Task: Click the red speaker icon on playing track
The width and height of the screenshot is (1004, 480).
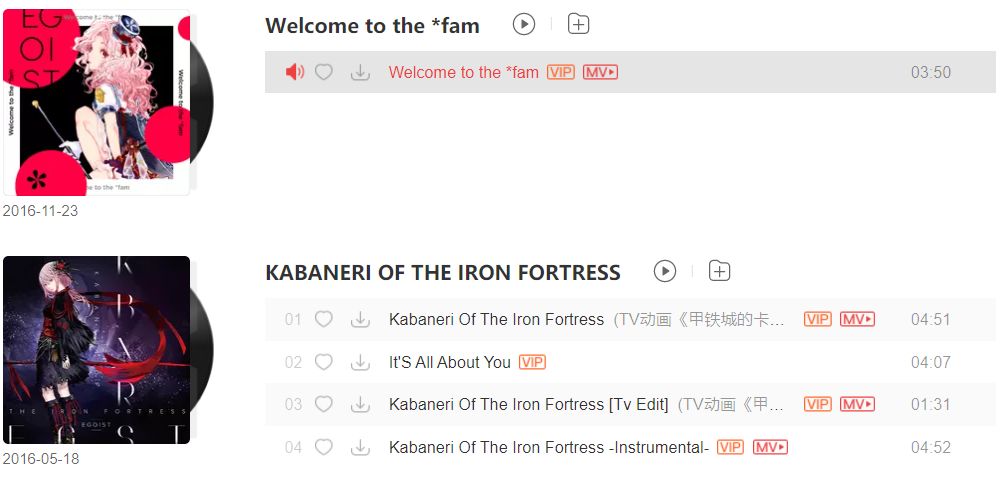Action: (x=294, y=72)
